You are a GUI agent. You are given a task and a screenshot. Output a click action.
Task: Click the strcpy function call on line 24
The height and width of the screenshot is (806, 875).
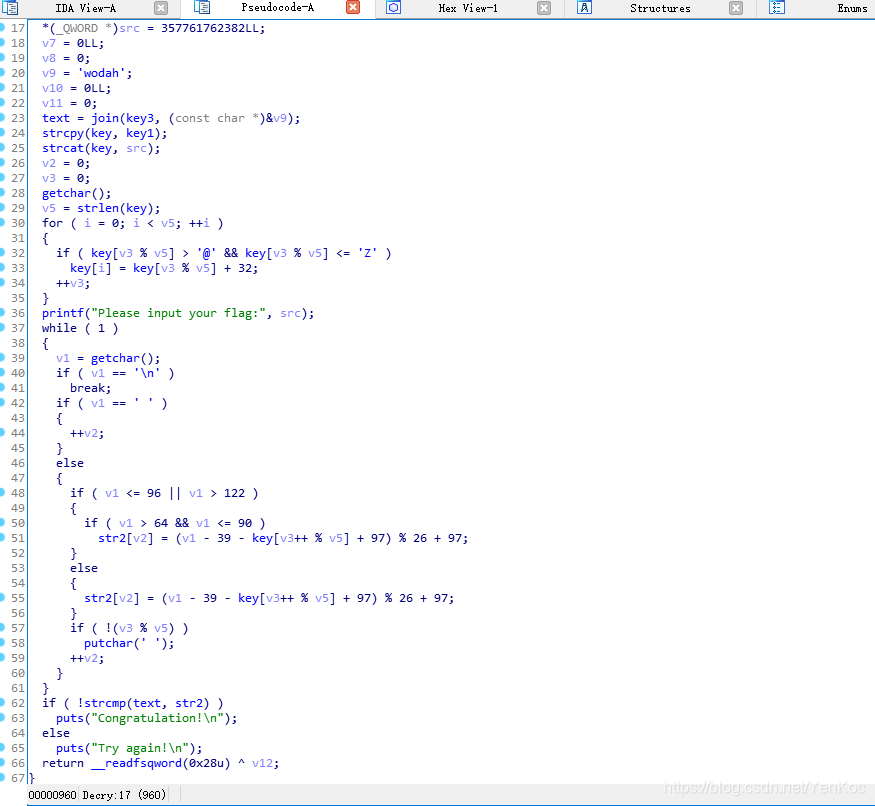pos(62,133)
